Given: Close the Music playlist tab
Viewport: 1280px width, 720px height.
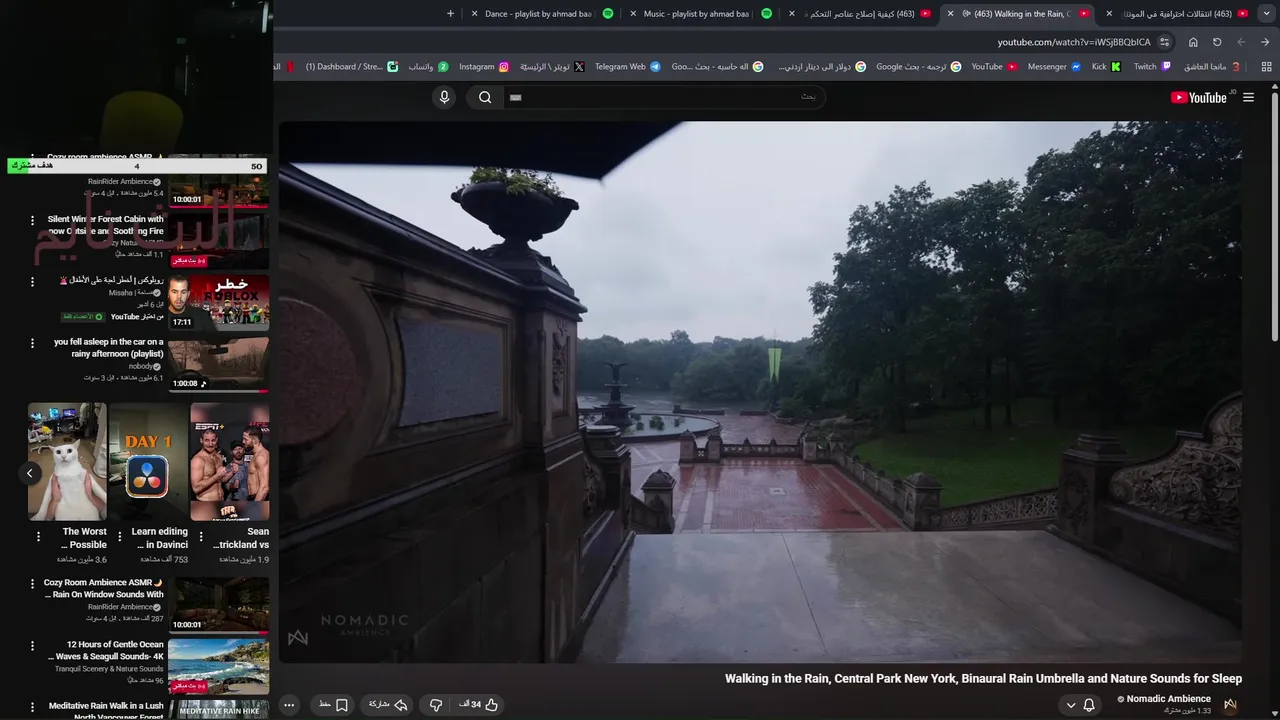Looking at the screenshot, I should pos(633,14).
